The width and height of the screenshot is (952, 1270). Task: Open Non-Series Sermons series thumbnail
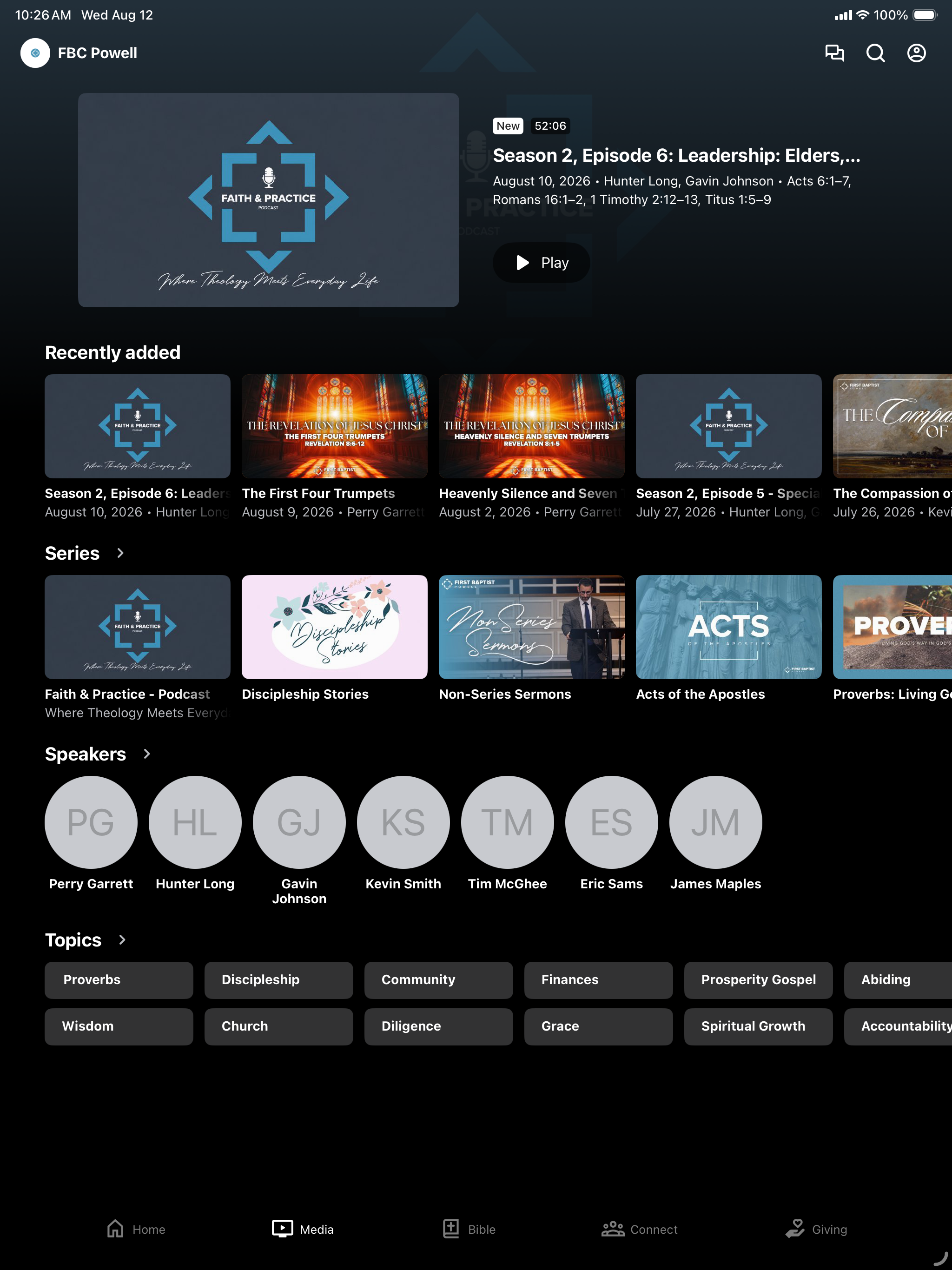coord(531,627)
